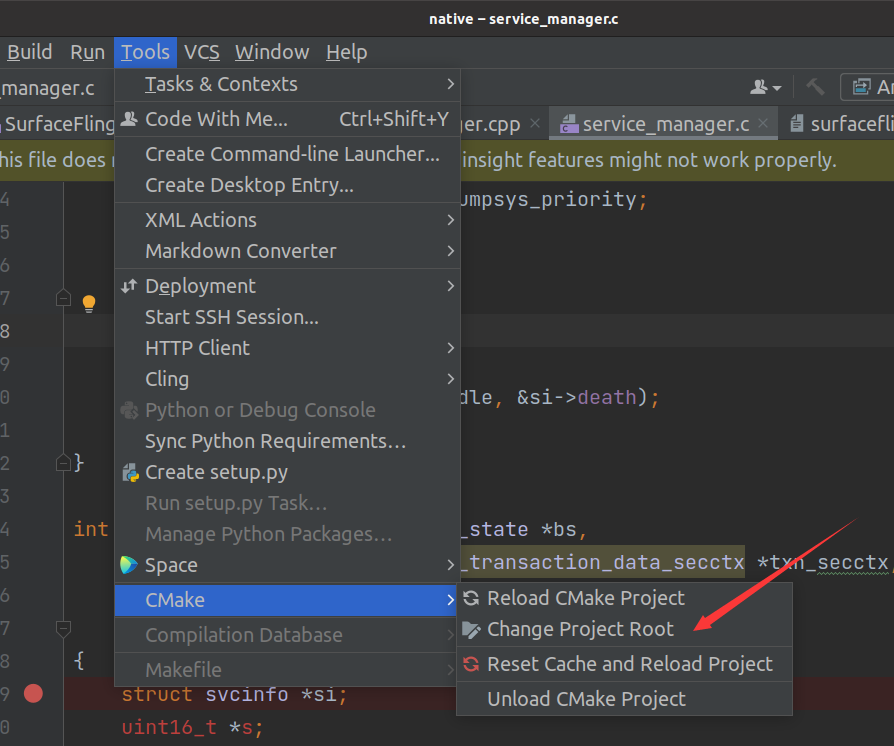Click the red breakpoint dot in gutter
Image resolution: width=894 pixels, height=746 pixels.
pos(33,693)
